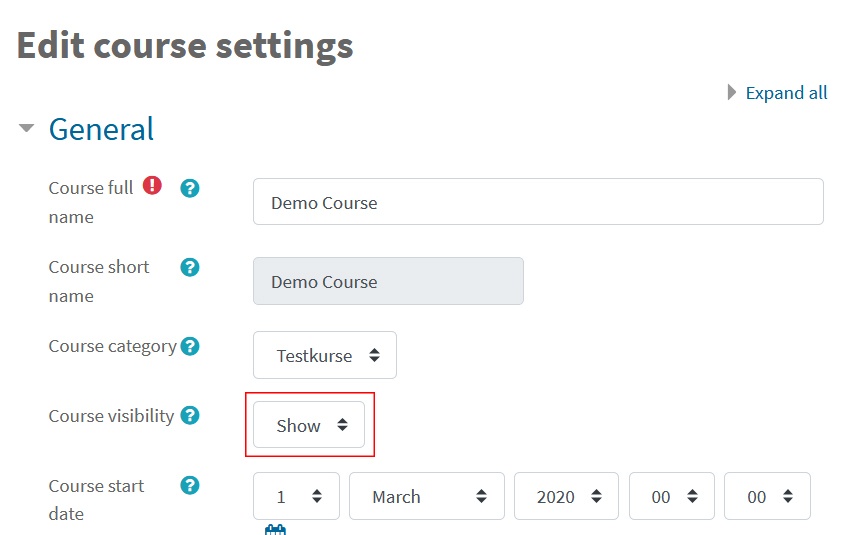Open the start date minute dropdown

click(x=767, y=496)
